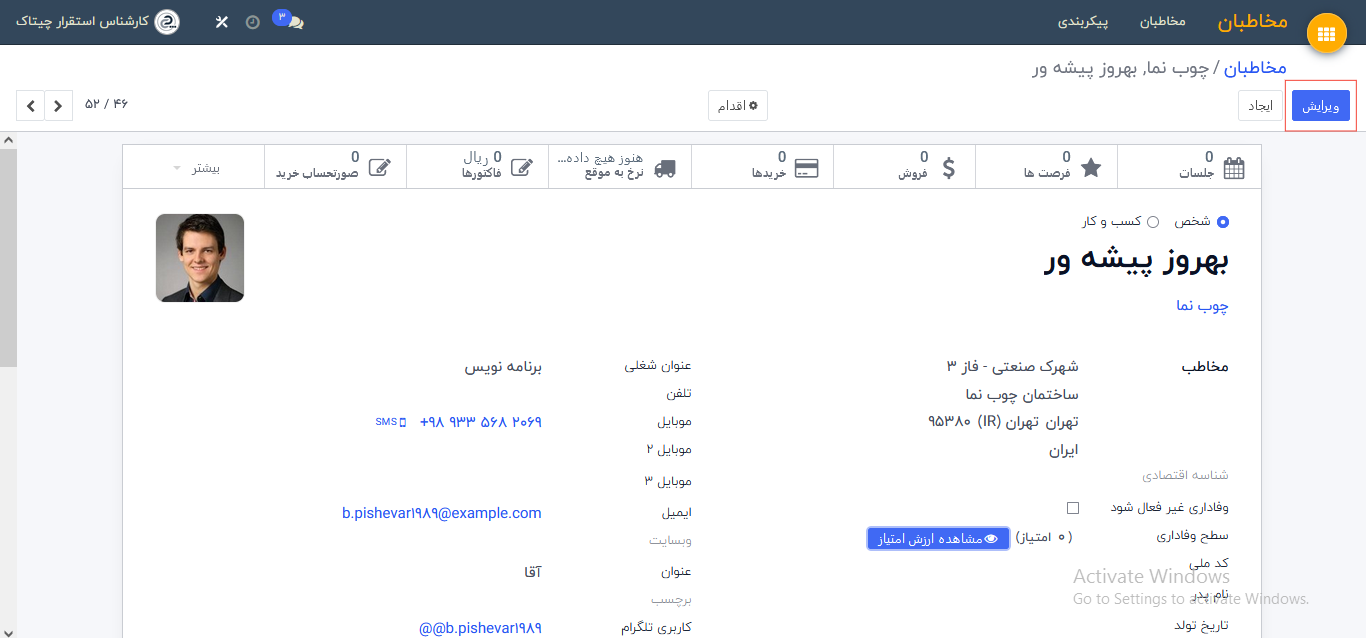Open the dollar Sales stat button
1366x638 pixels.
905,166
